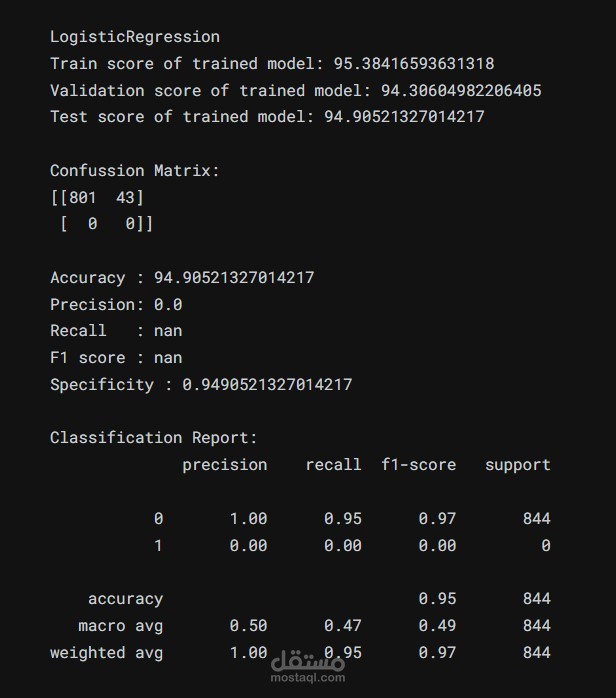Click the weighted avg row label
Viewport: 616px width, 698px height.
tap(106, 653)
